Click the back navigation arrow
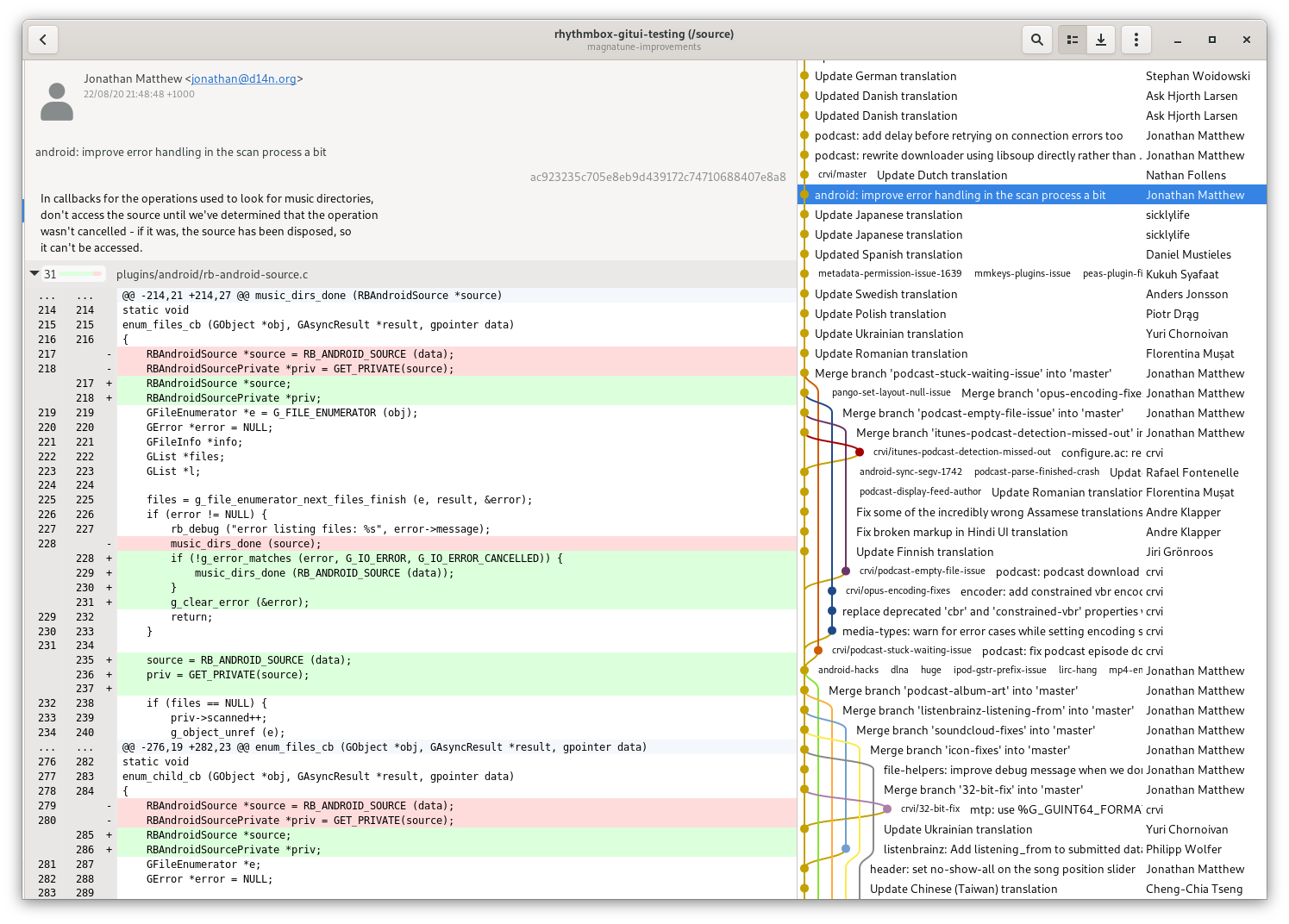 [43, 39]
